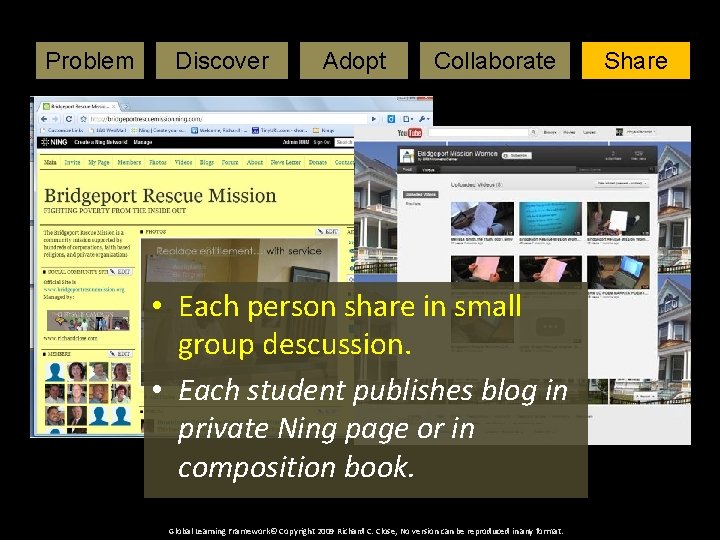720x540 pixels.
Task: Click the blue extension icon in browser toolbar
Action: 391,119
